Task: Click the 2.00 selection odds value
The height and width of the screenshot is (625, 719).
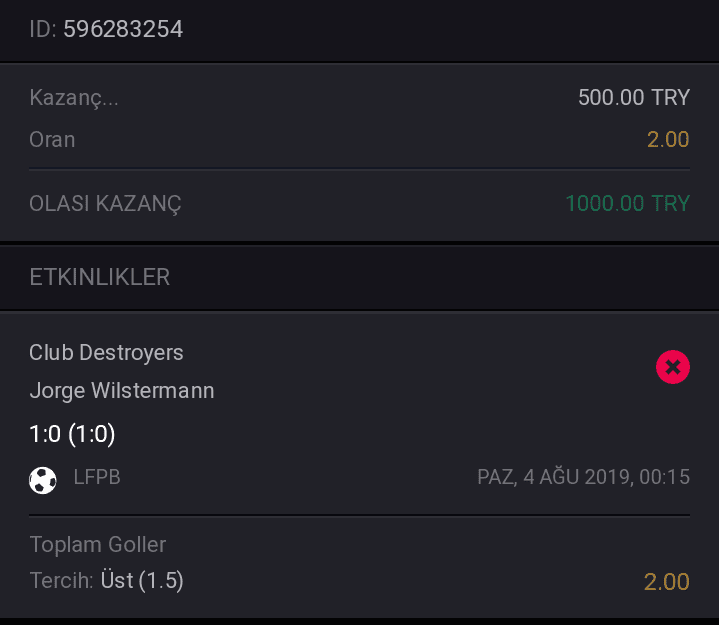Action: point(667,582)
